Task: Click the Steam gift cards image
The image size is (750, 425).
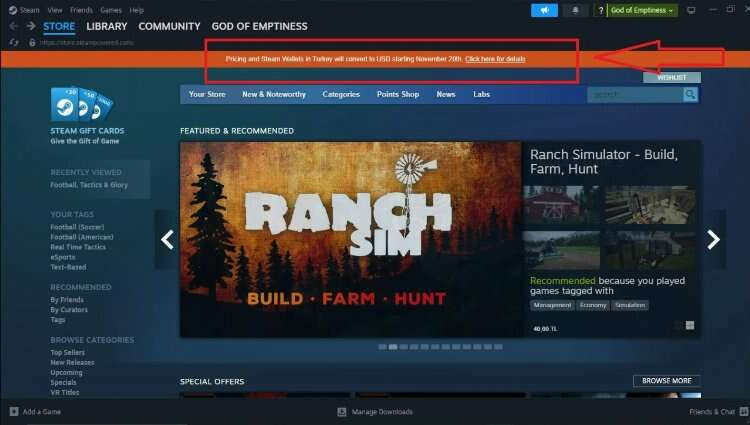Action: (x=82, y=104)
